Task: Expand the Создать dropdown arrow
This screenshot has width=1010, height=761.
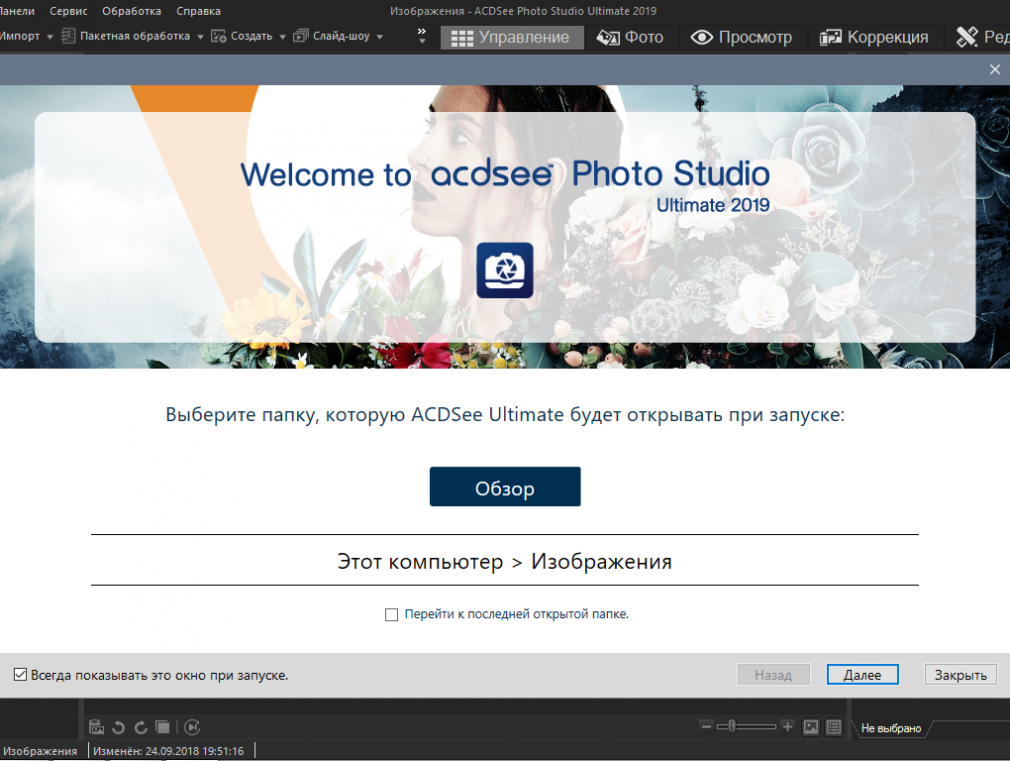Action: [282, 37]
